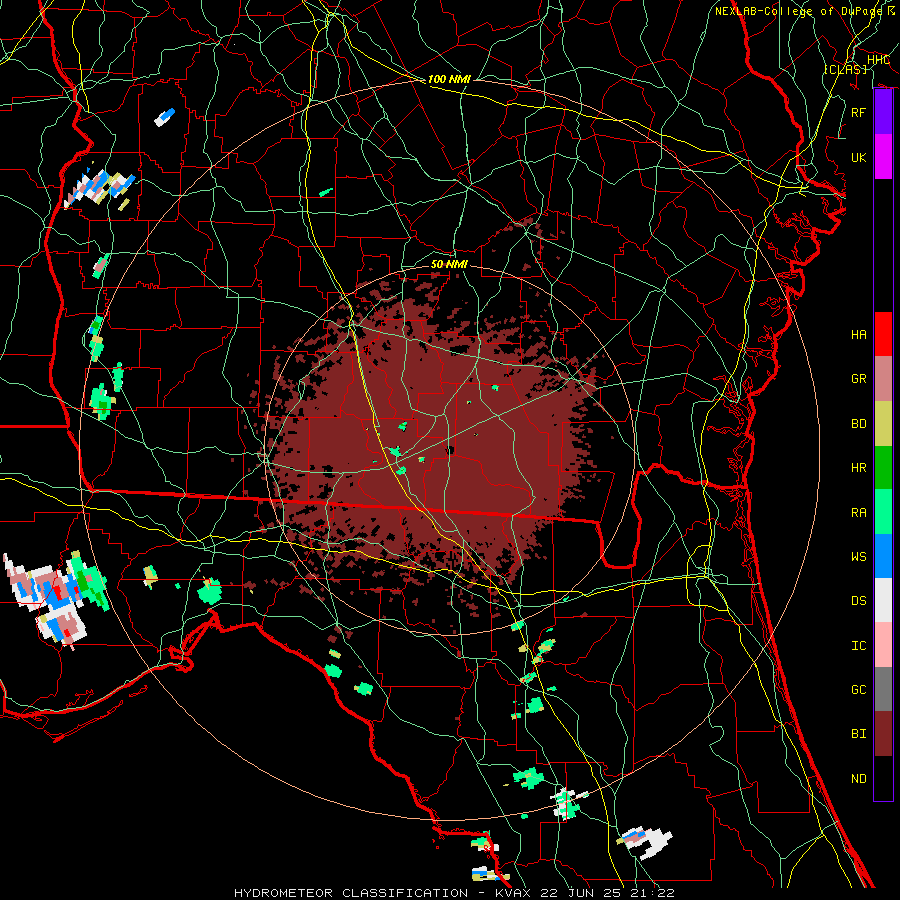Screen dimensions: 900x900
Task: Click the '22 JUN 25' date stamp
Action: (x=581, y=893)
